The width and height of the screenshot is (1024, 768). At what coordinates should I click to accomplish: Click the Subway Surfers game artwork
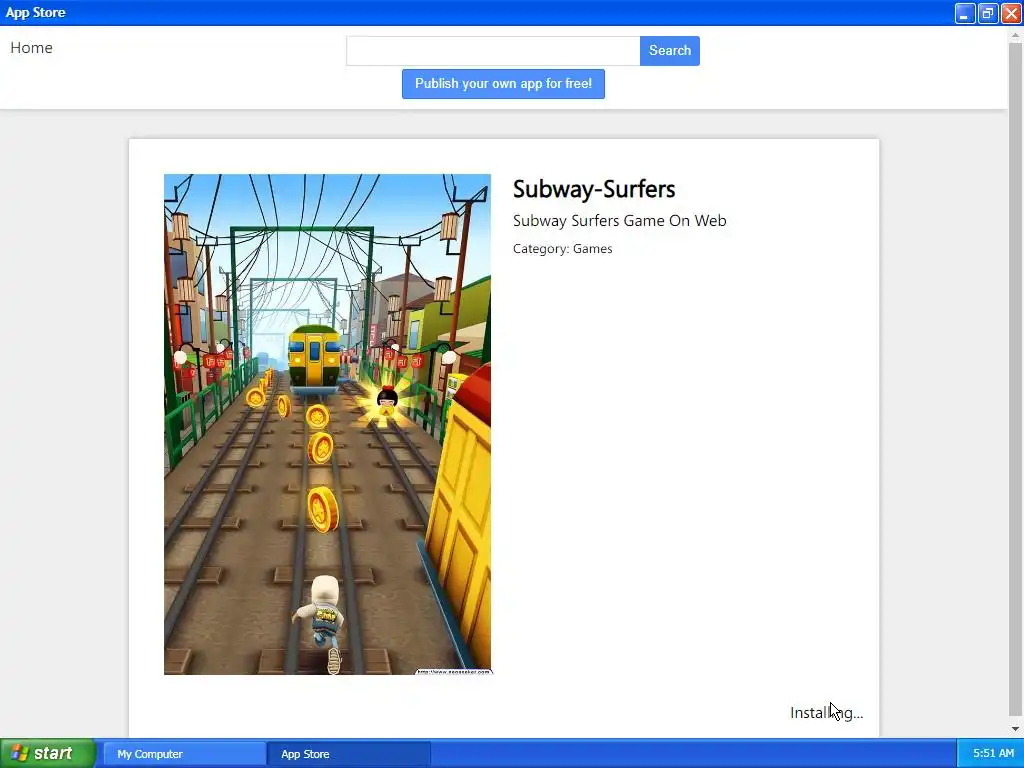(327, 424)
